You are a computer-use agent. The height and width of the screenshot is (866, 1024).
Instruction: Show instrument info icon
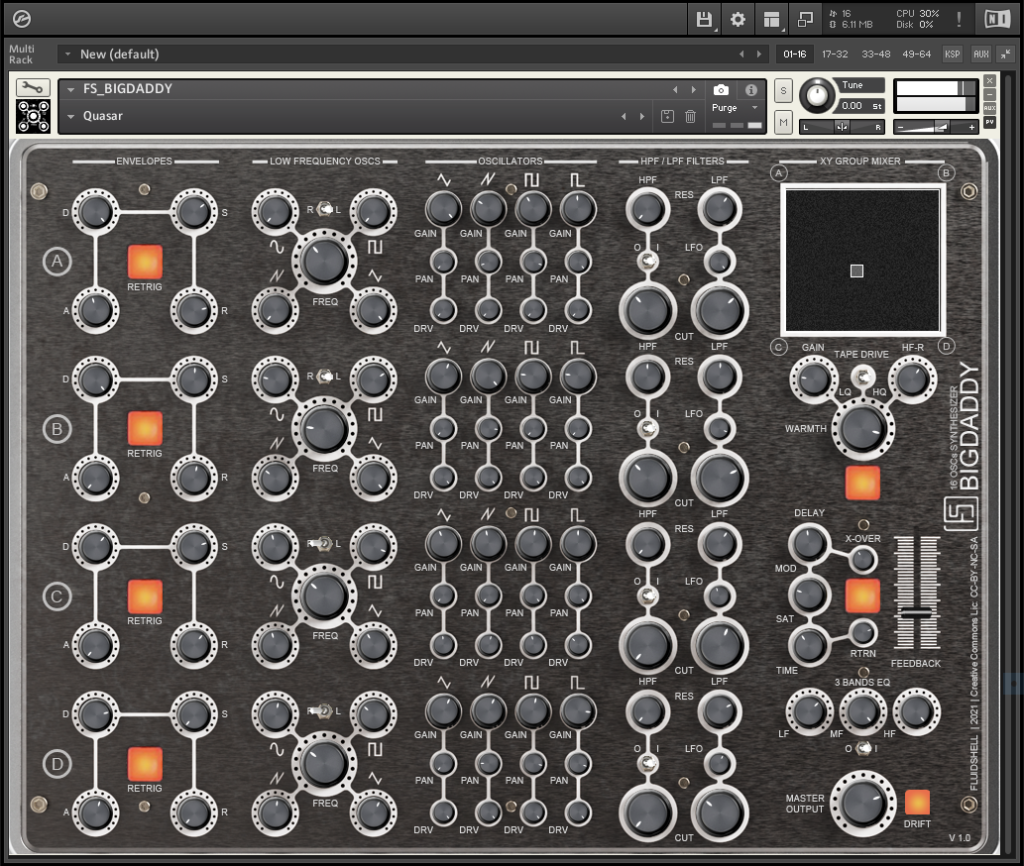point(751,89)
